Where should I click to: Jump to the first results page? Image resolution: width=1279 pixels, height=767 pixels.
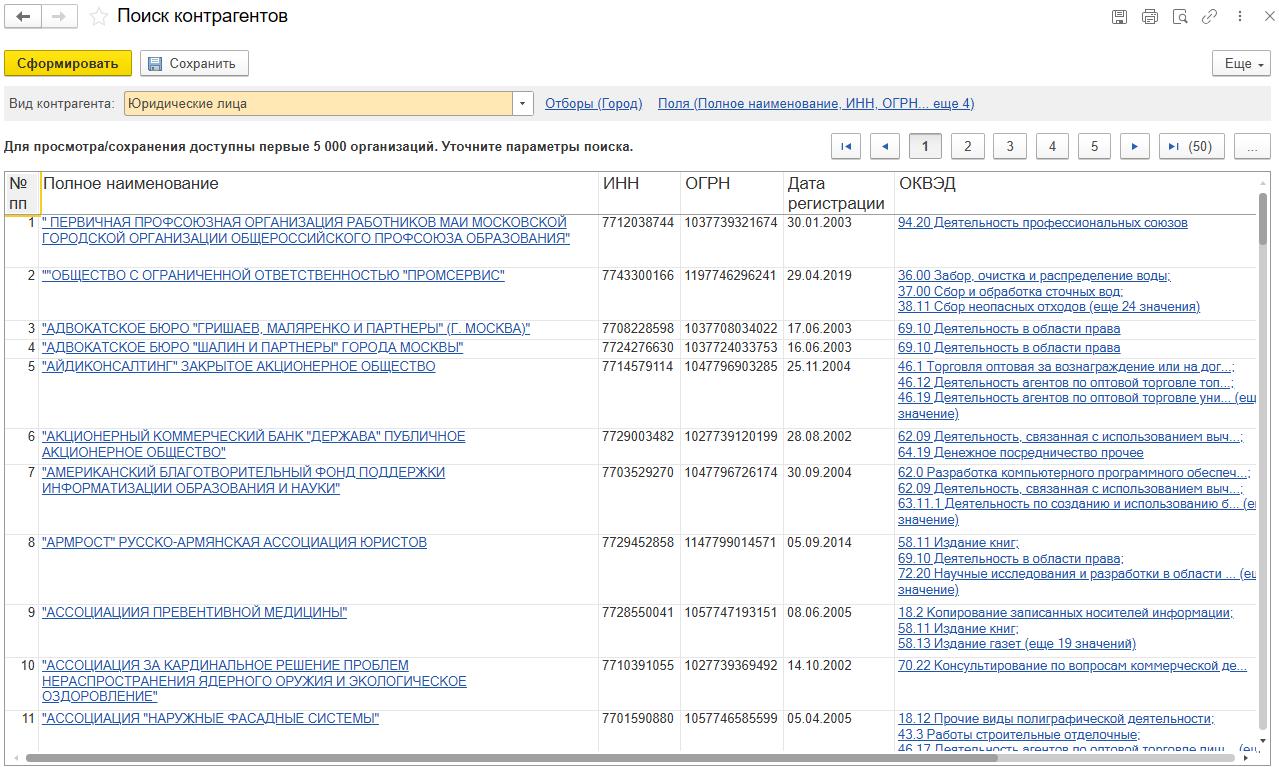(x=845, y=146)
